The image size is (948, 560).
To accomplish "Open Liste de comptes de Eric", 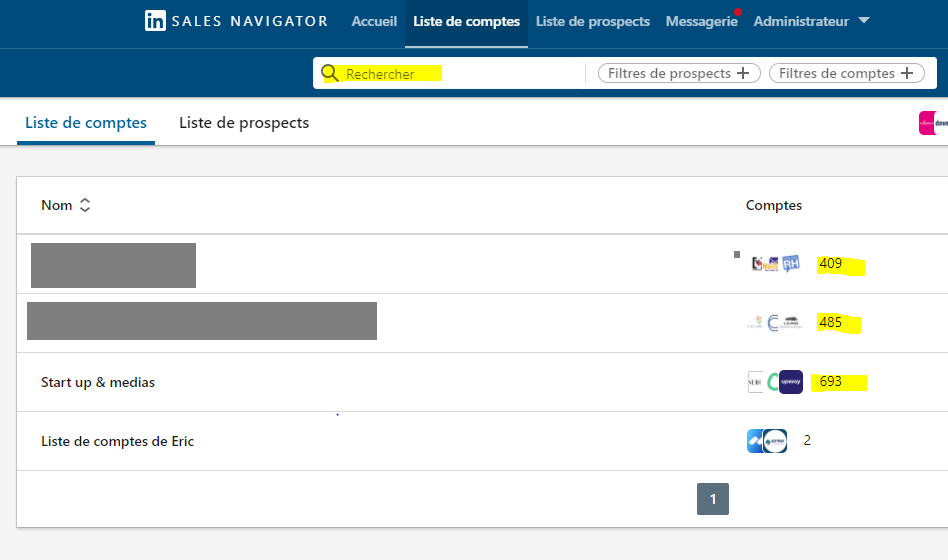I will (117, 441).
